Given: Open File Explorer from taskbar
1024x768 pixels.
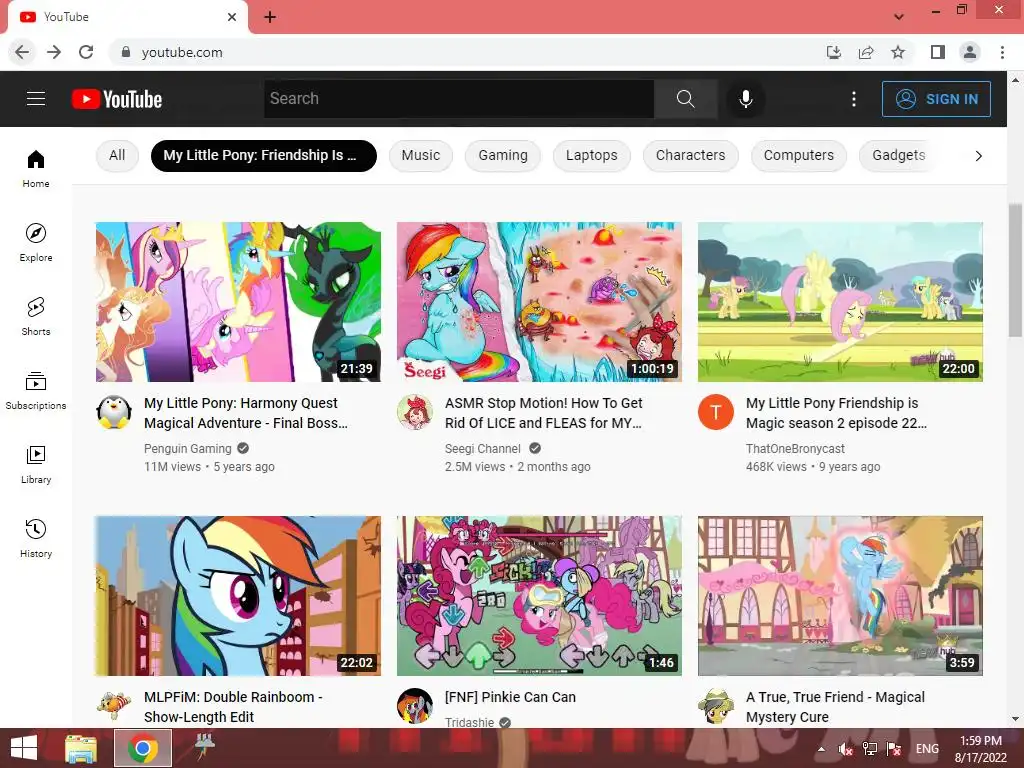Looking at the screenshot, I should pyautogui.click(x=81, y=748).
